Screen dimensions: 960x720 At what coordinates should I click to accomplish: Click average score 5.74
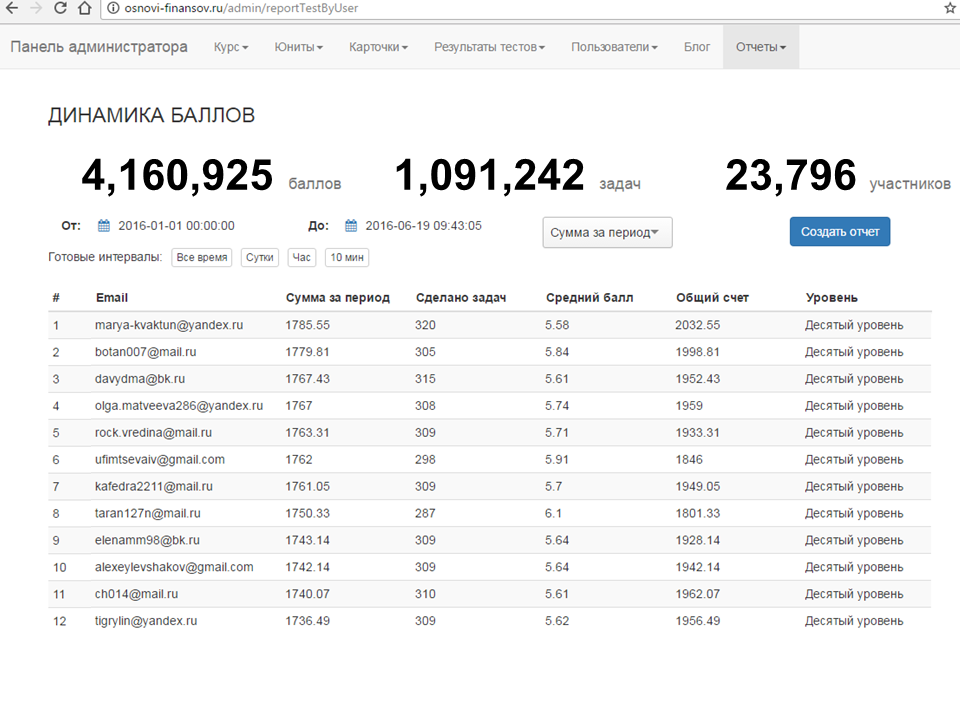[x=557, y=406]
